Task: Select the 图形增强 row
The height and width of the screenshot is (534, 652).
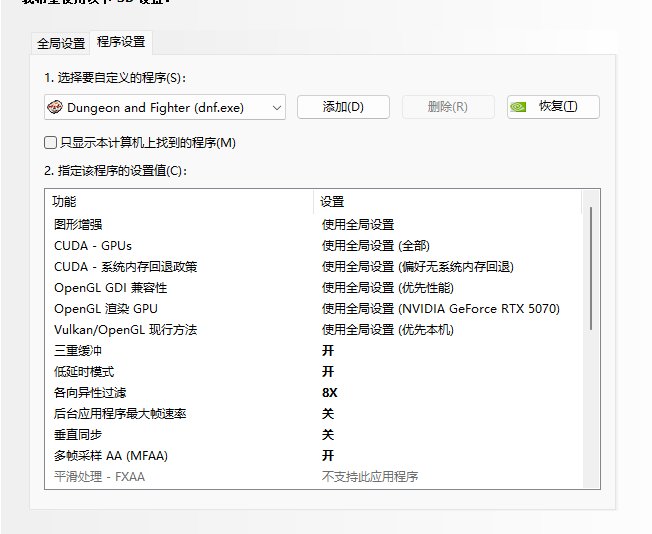Action: 314,225
